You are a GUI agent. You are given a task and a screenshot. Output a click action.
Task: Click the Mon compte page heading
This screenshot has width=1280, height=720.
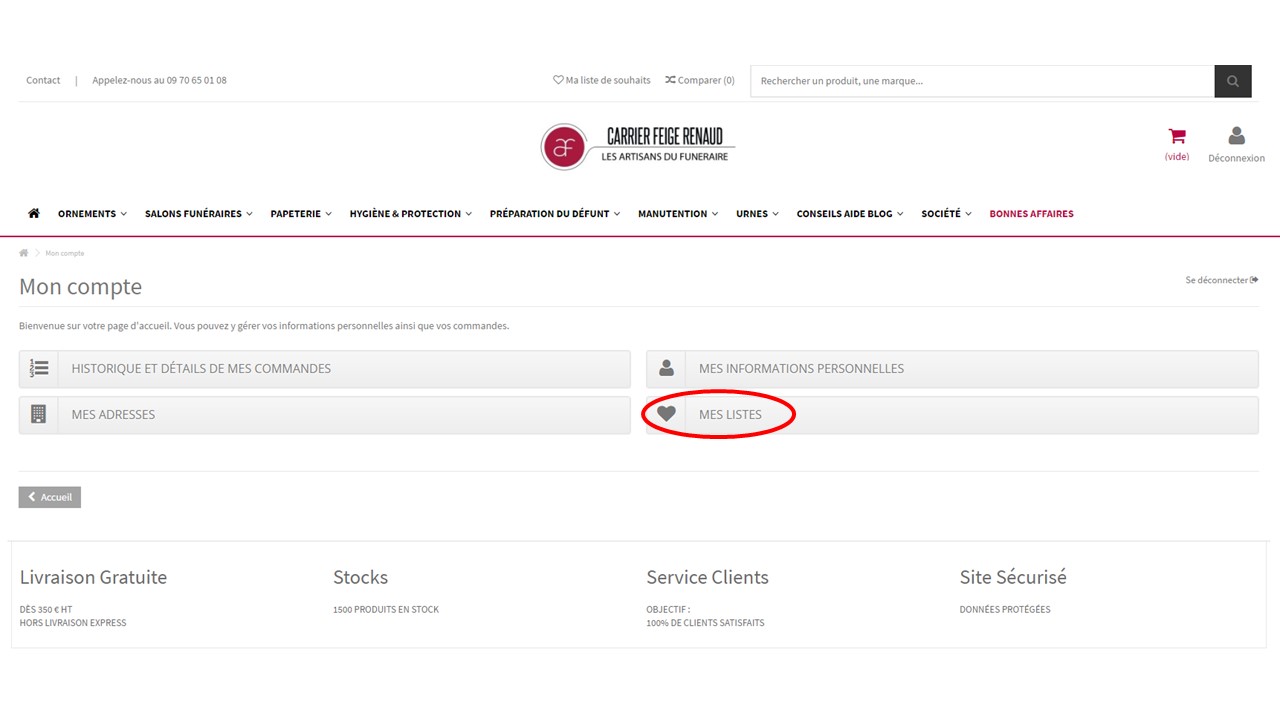[x=80, y=287]
